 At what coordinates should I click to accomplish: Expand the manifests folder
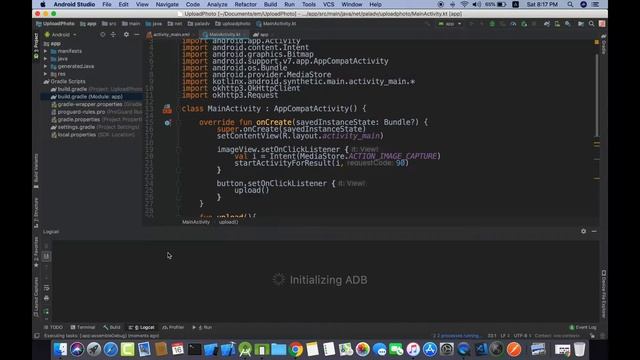coord(46,51)
